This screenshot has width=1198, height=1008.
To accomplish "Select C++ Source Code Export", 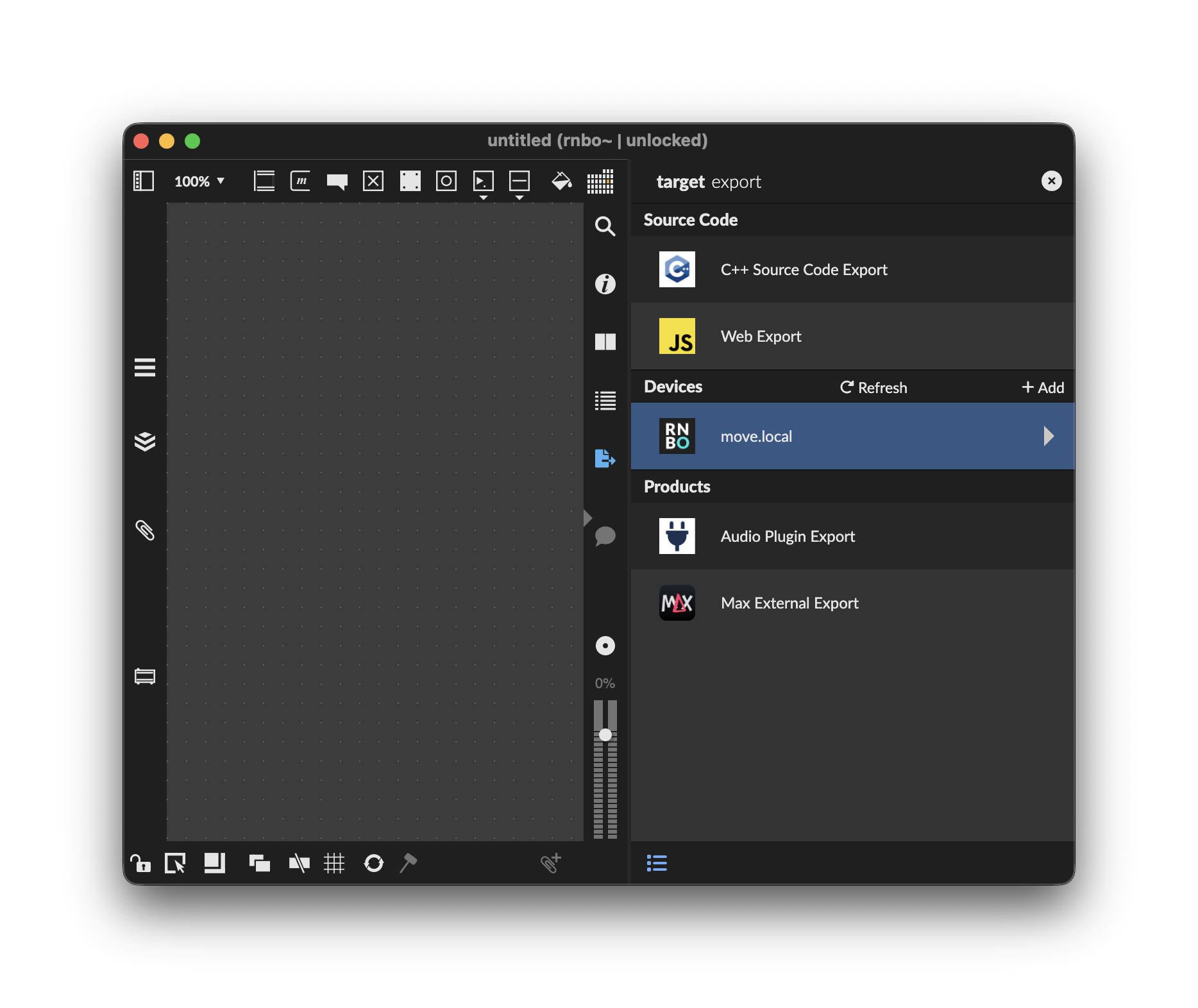I will pyautogui.click(x=804, y=270).
